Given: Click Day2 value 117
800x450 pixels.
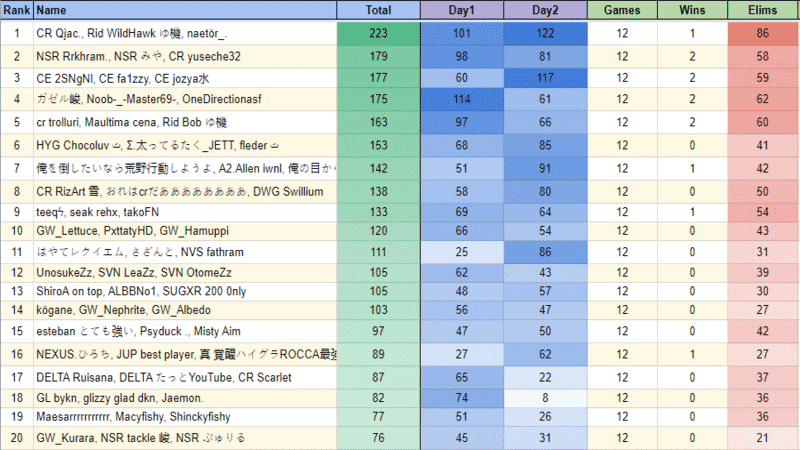Looking at the screenshot, I should coord(545,78).
